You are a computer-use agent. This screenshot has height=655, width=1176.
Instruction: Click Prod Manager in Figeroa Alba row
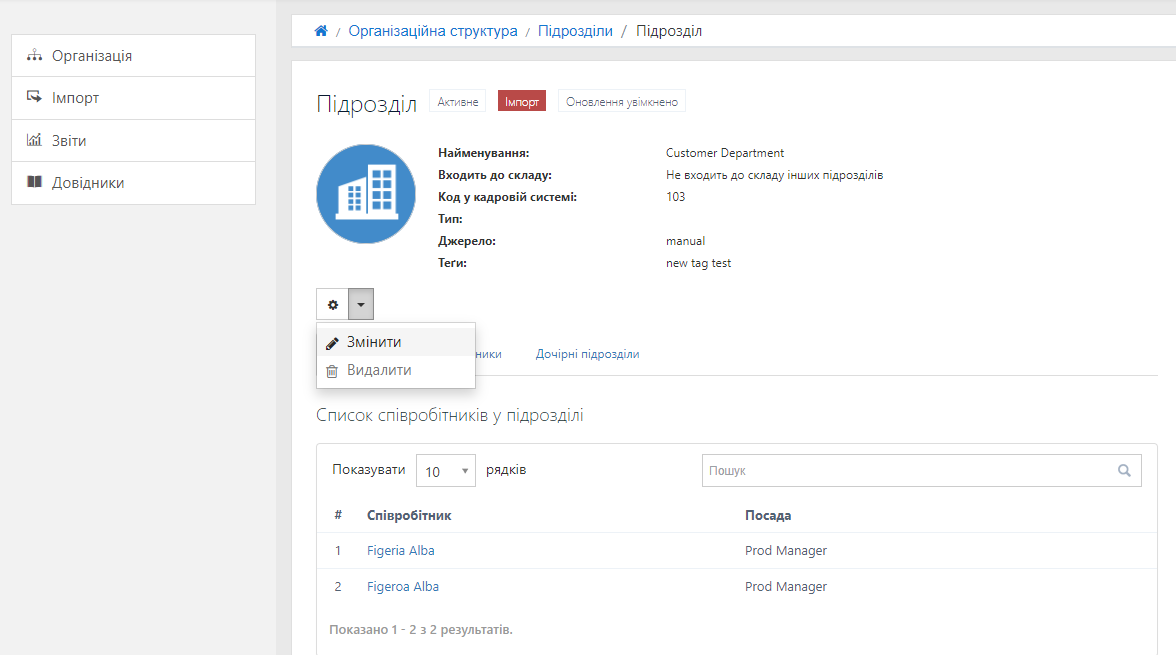786,586
